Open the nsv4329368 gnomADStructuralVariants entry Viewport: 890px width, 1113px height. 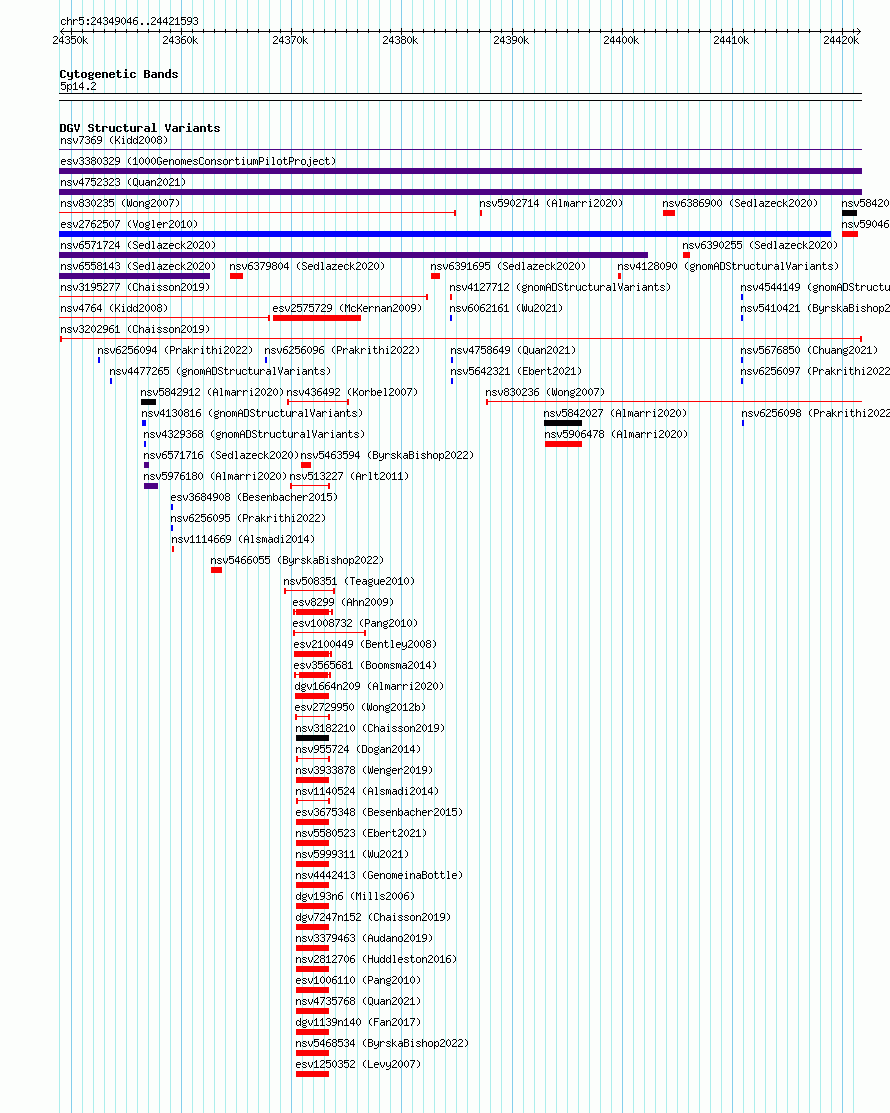click(254, 434)
